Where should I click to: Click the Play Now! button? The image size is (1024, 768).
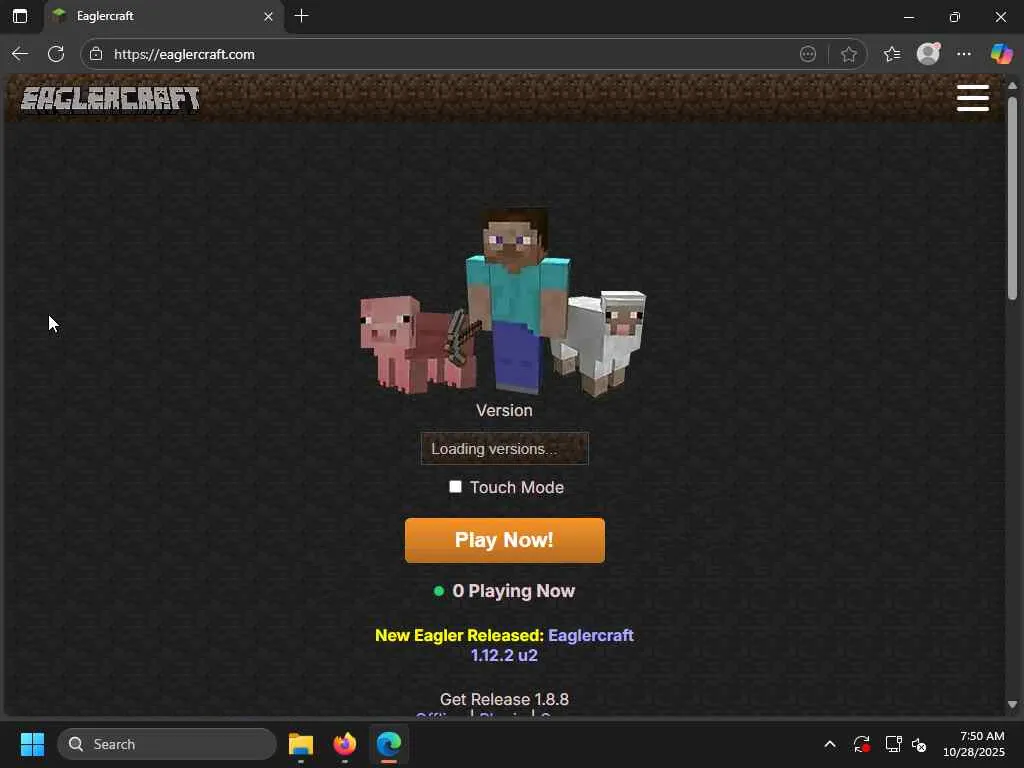(504, 540)
